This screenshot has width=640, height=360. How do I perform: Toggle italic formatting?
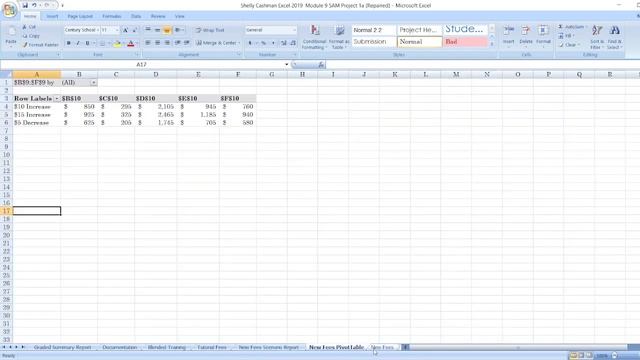(x=78, y=43)
